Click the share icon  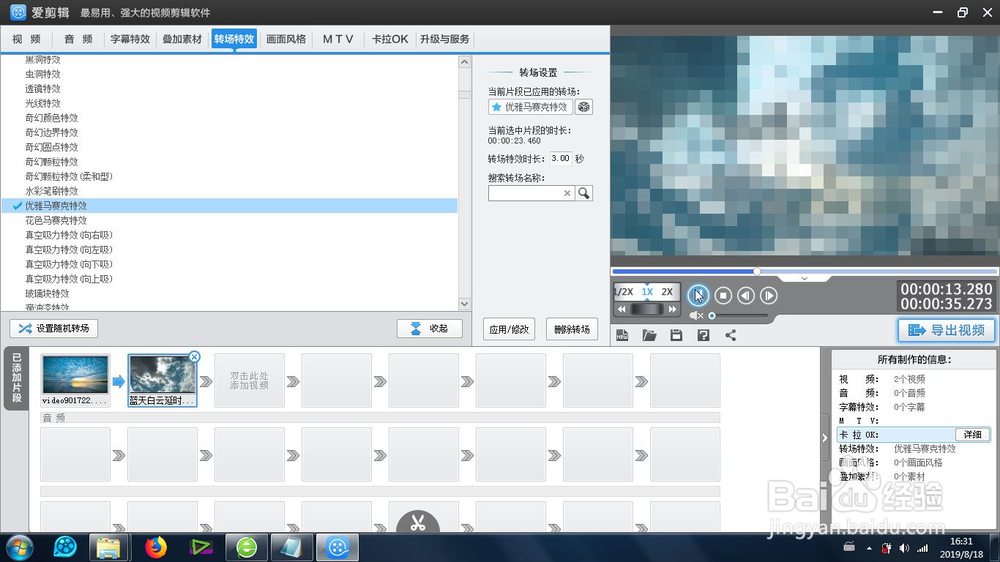coord(731,335)
